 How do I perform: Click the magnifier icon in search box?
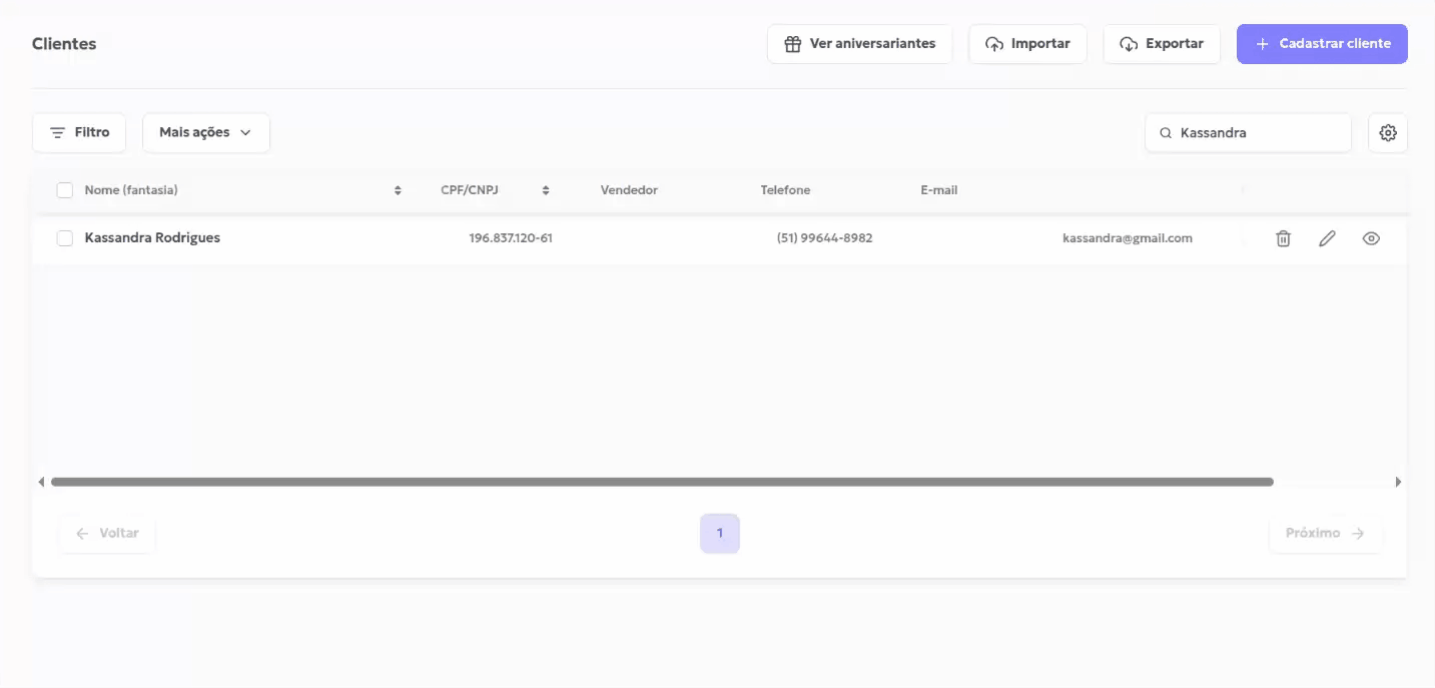[x=1165, y=133]
